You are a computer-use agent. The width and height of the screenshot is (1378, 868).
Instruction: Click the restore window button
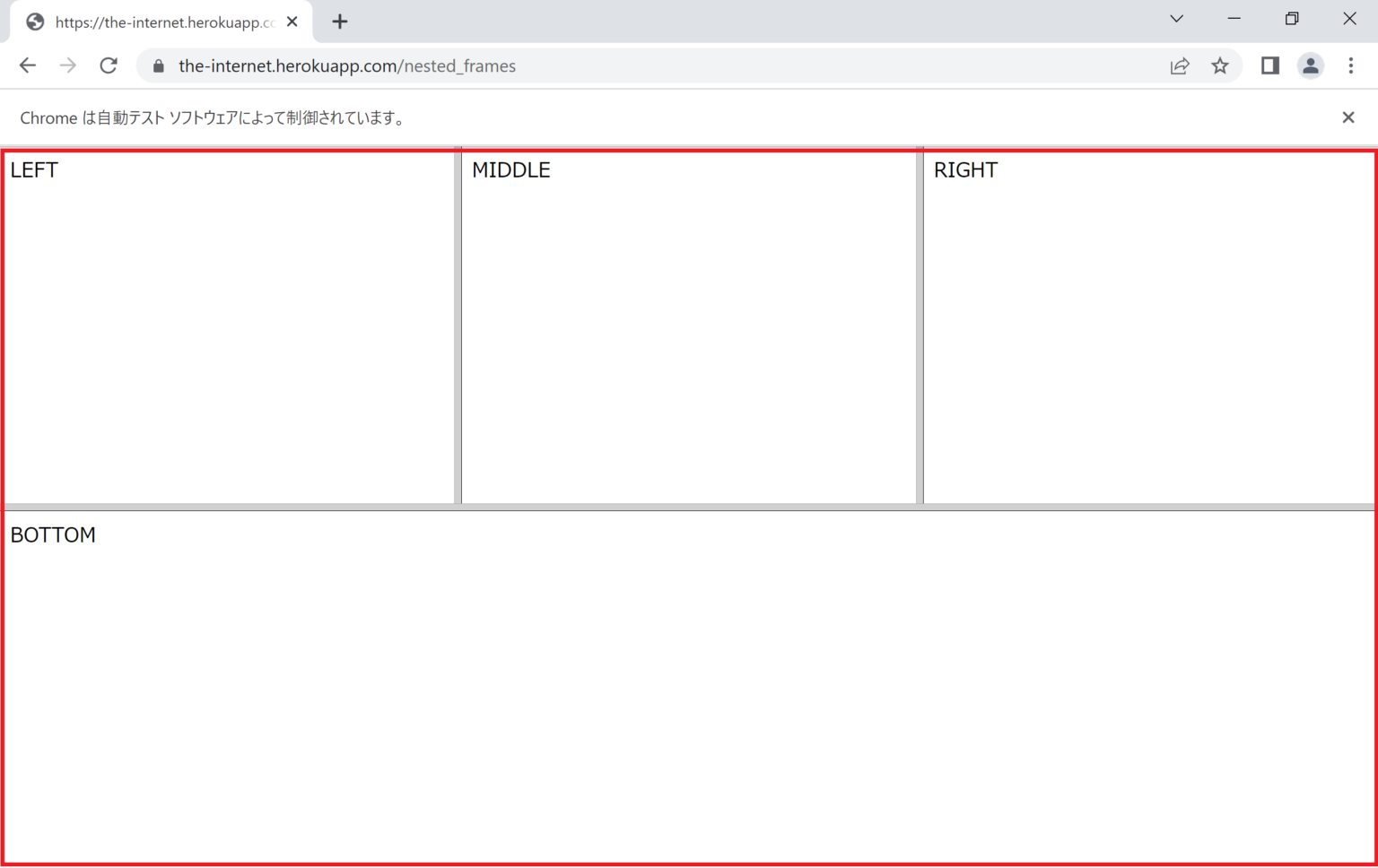coord(1292,18)
